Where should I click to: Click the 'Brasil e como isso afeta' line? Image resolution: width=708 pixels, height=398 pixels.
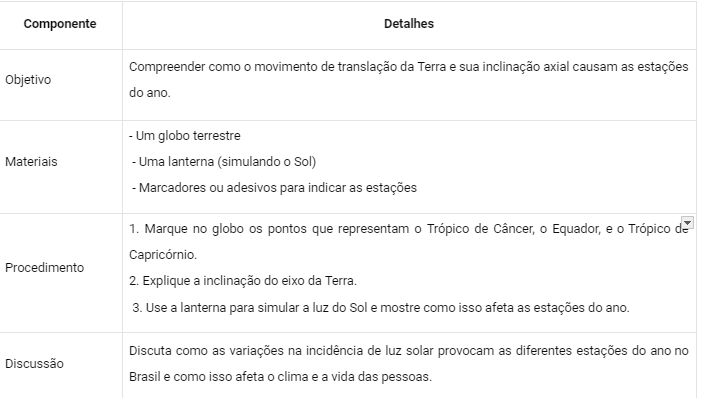[280, 377]
